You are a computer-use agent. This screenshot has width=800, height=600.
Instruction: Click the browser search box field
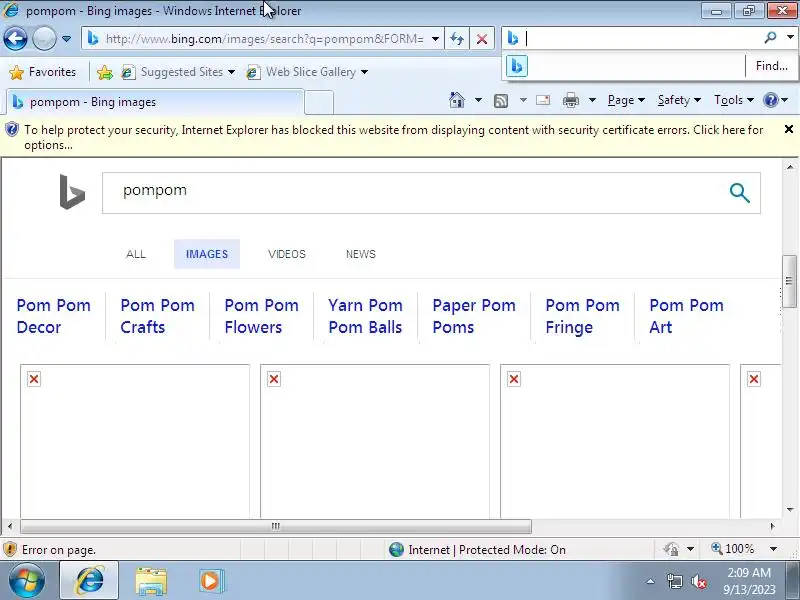click(642, 38)
